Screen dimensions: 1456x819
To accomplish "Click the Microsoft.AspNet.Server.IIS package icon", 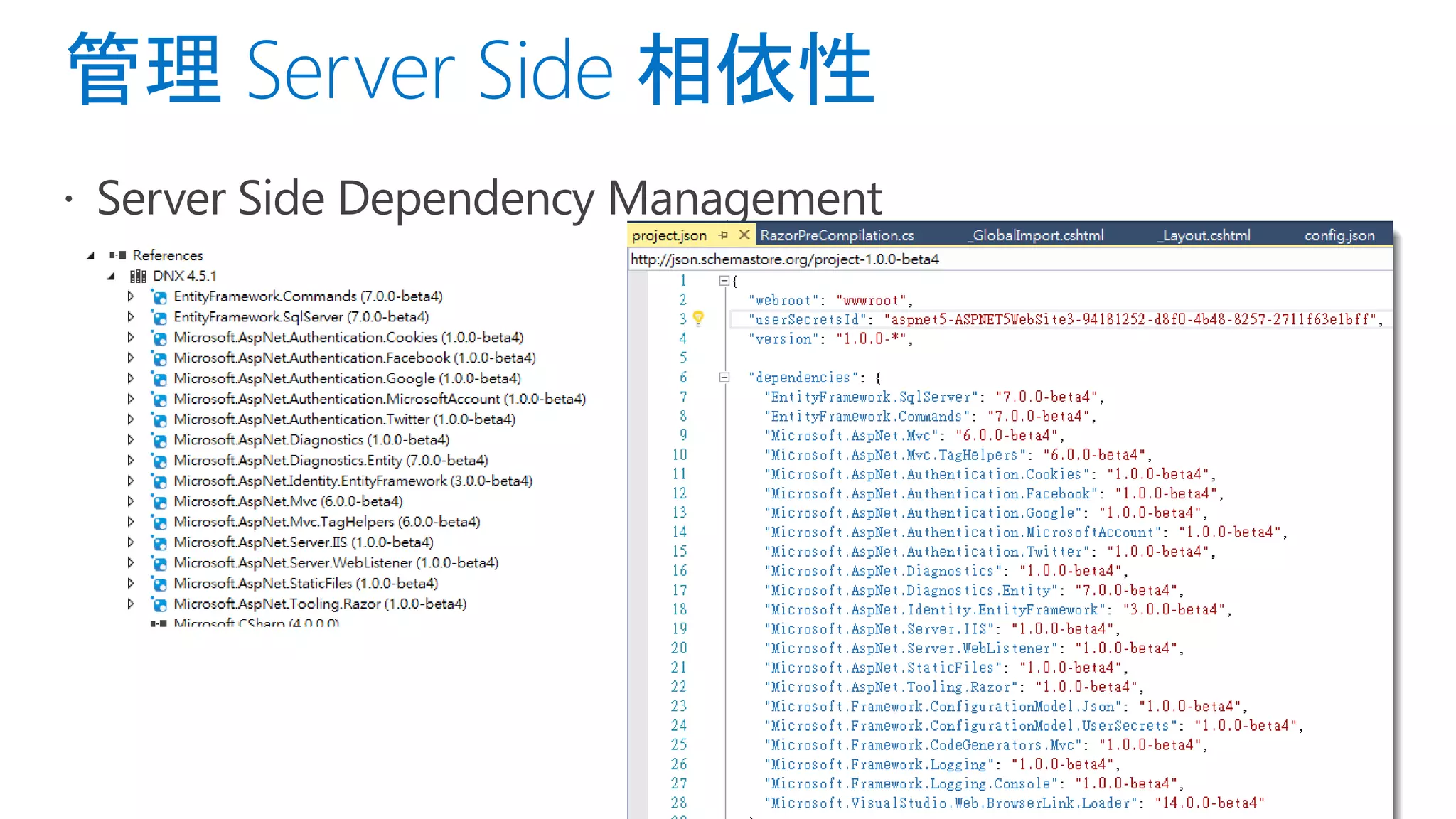I will [x=160, y=543].
